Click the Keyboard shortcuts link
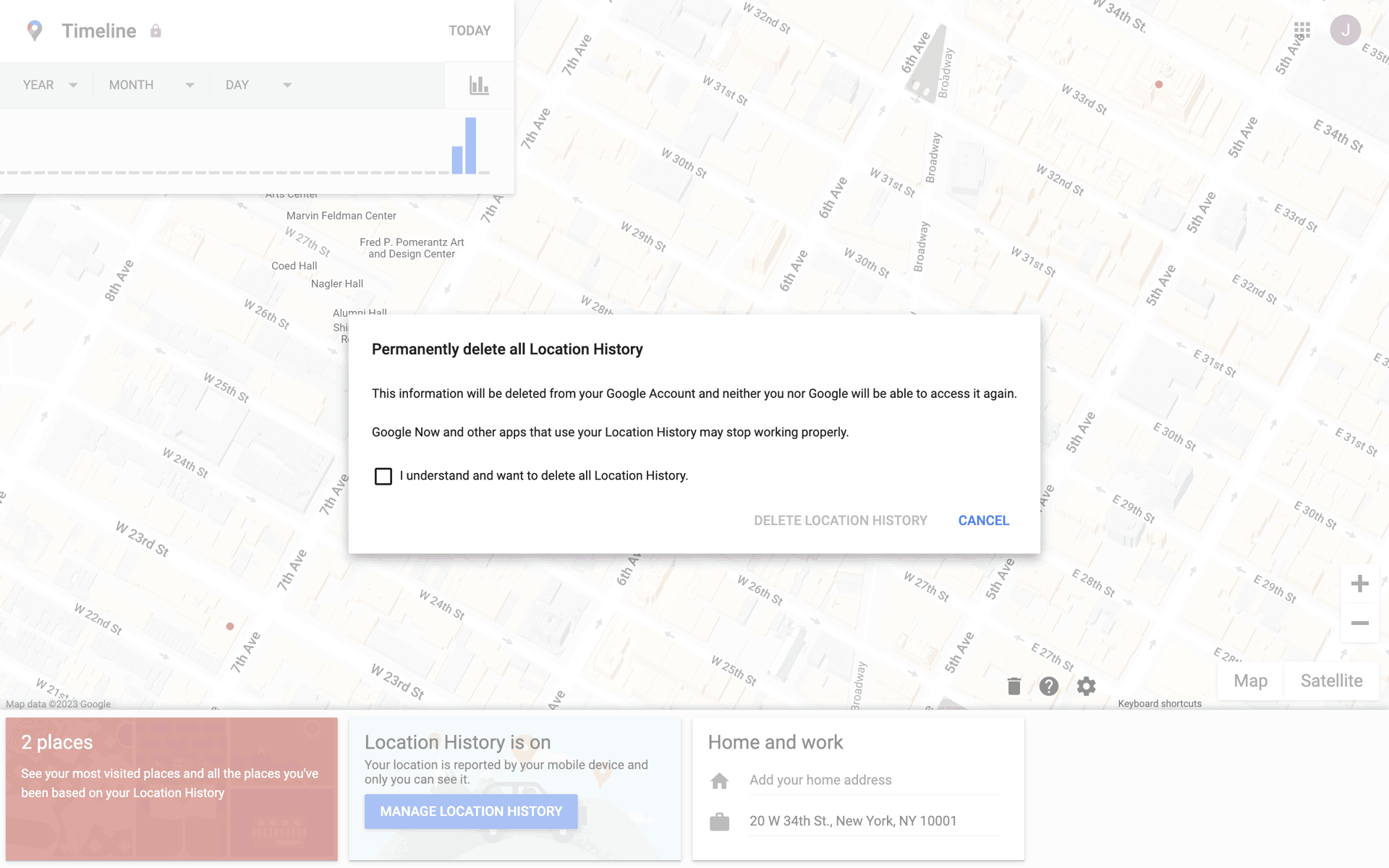 pos(1159,703)
